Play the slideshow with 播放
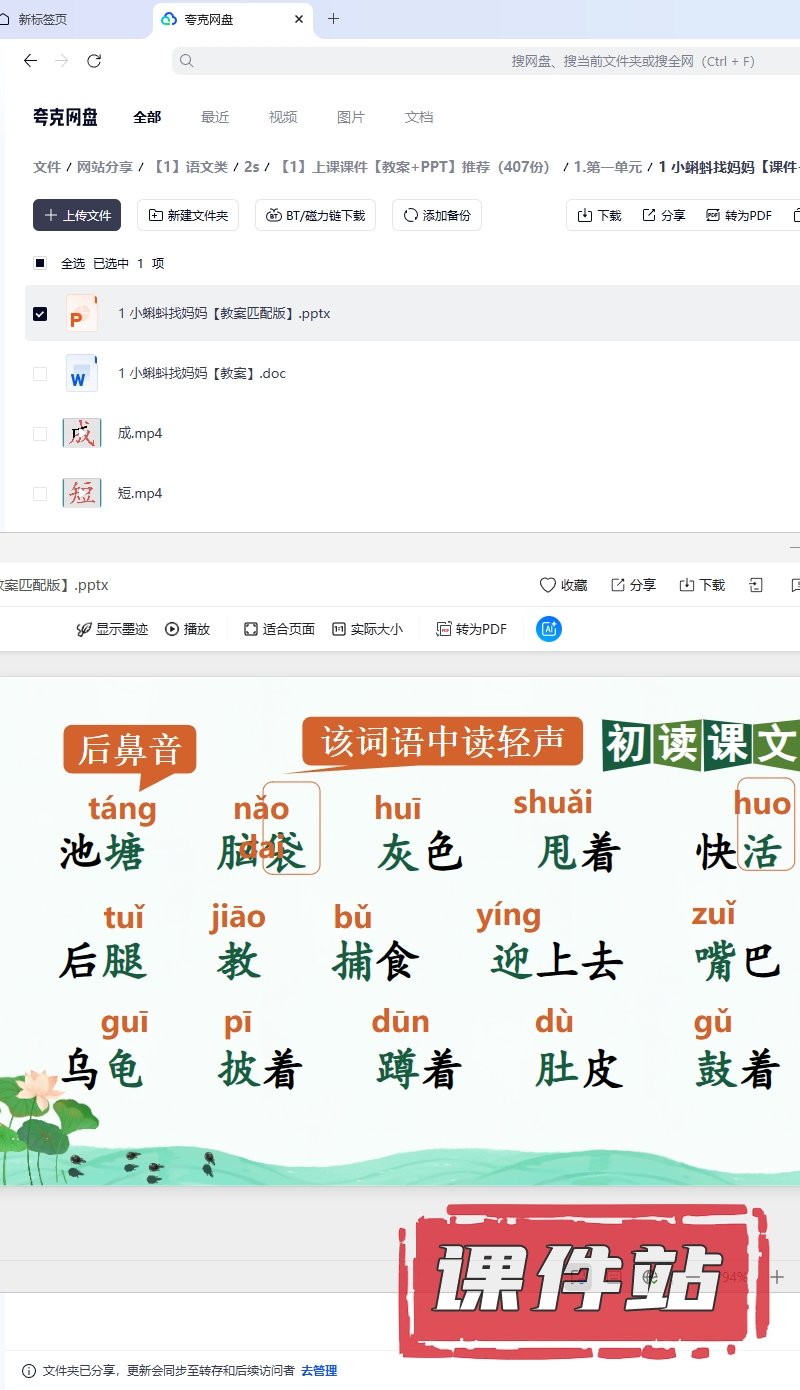 point(188,629)
